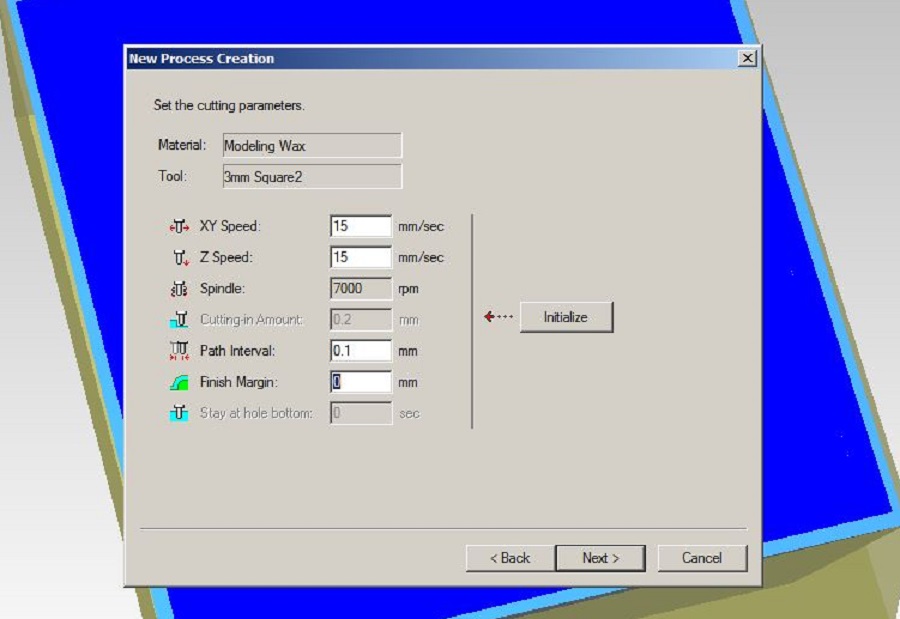Click the green Finish Margin icon
This screenshot has height=619, width=900.
(179, 382)
